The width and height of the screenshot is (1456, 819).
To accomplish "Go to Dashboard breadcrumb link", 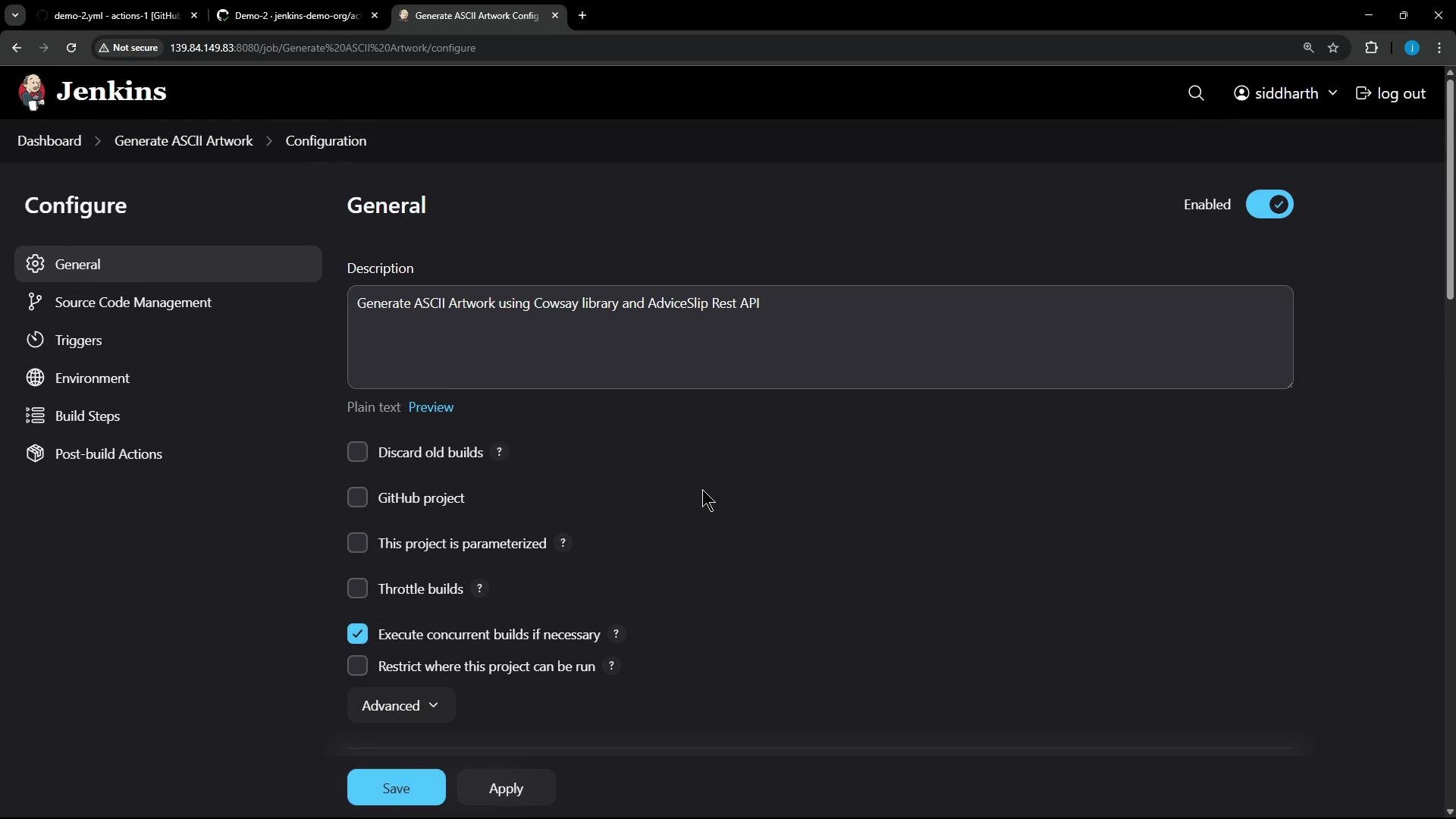I will [49, 141].
